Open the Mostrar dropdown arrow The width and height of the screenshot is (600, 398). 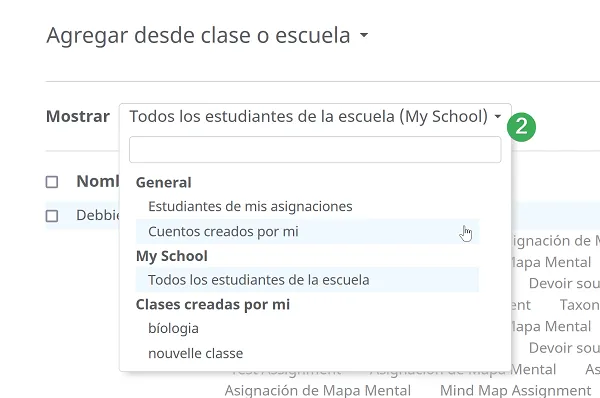(497, 116)
